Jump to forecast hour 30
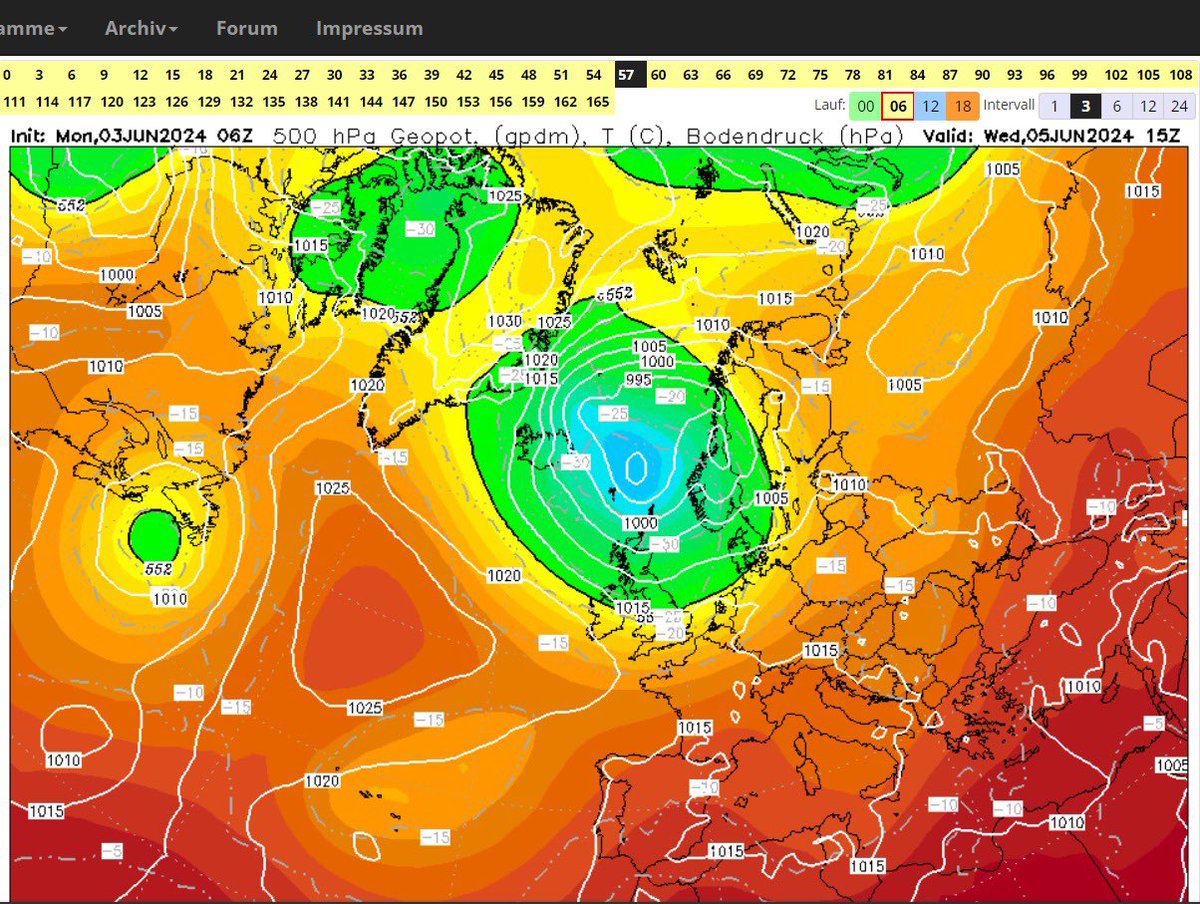This screenshot has height=904, width=1200. point(335,75)
